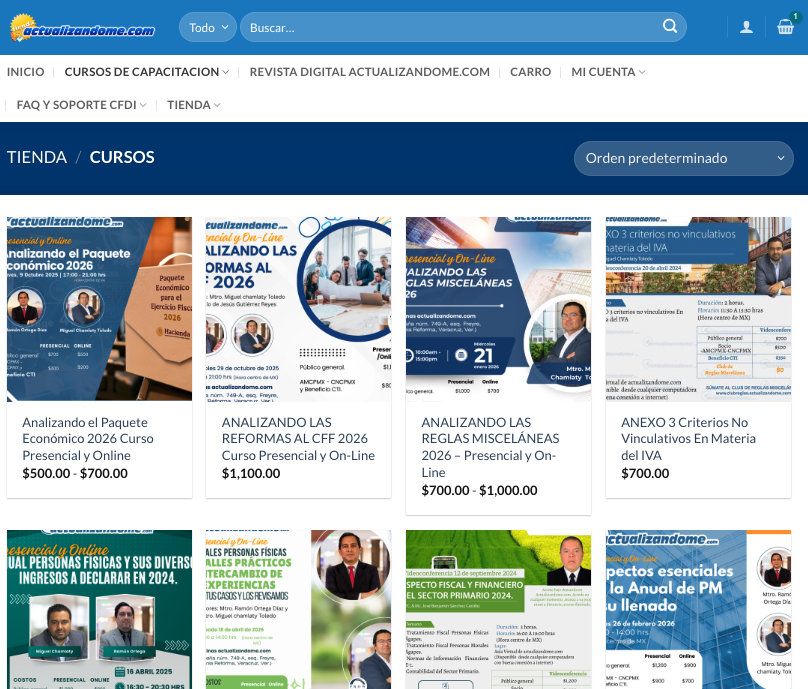Open the shopping cart basket icon
The height and width of the screenshot is (689, 808).
tap(785, 27)
